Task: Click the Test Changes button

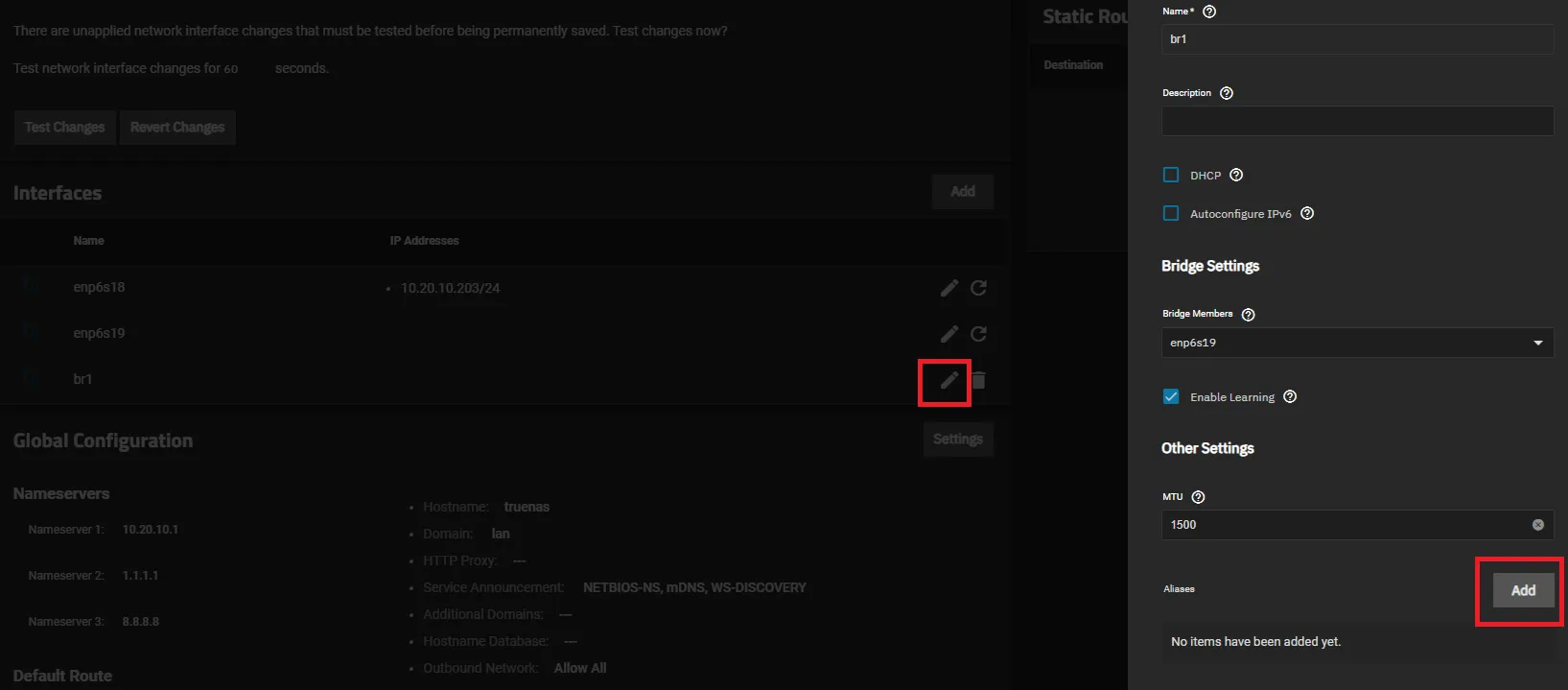Action: pyautogui.click(x=64, y=128)
